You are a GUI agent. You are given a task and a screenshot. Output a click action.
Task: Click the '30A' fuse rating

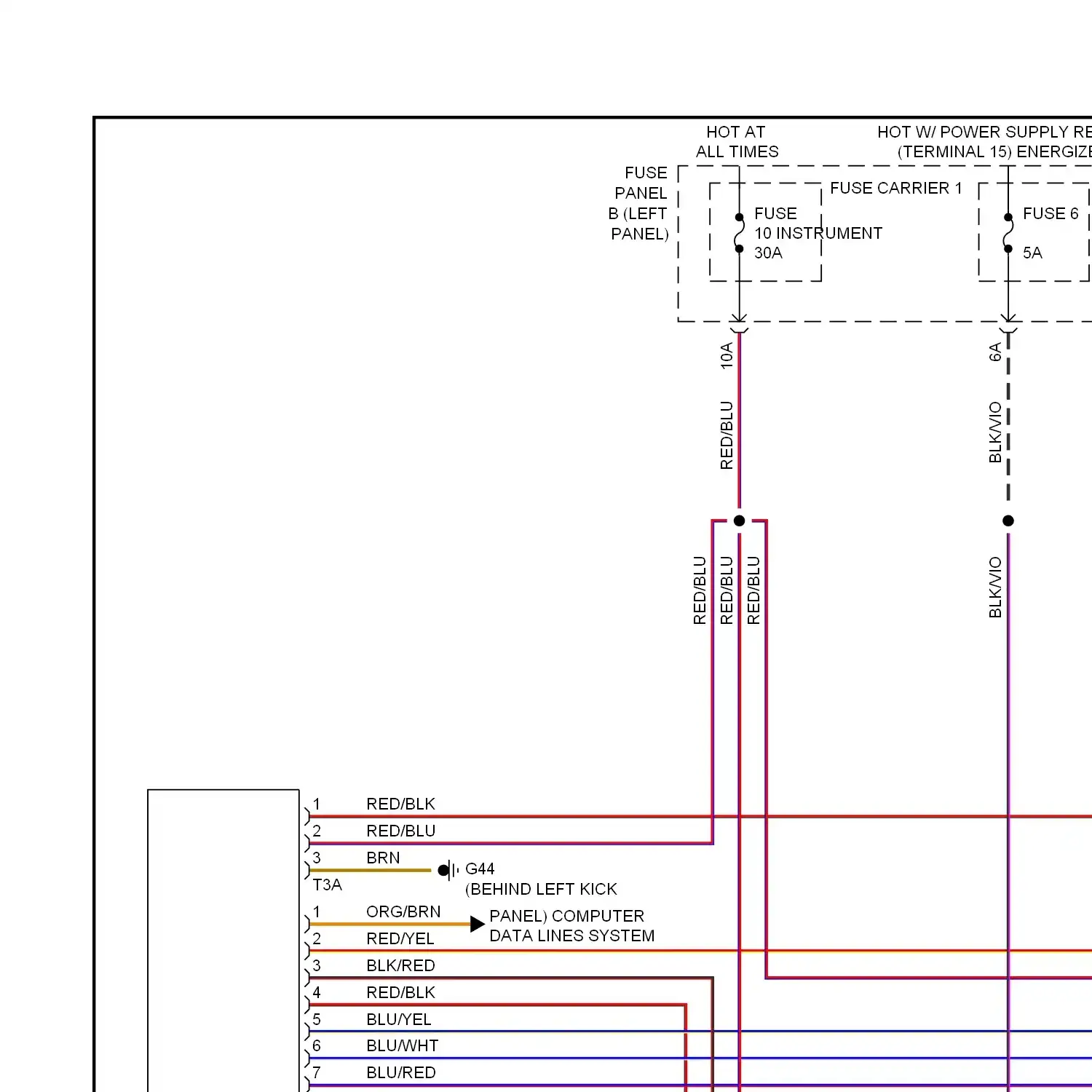point(768,253)
